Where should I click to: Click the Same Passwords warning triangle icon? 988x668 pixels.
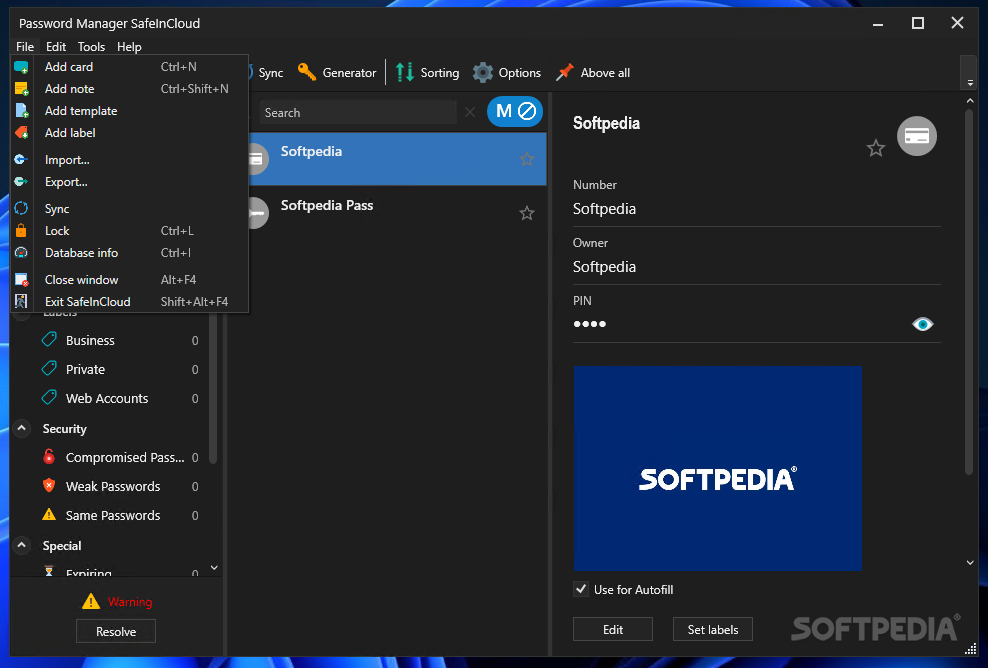pos(49,515)
